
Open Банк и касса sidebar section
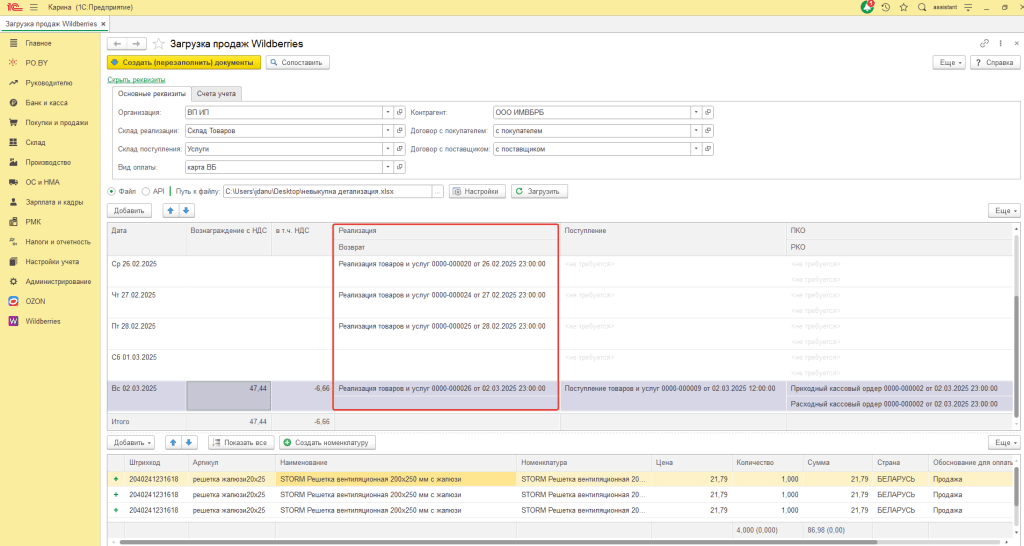pyautogui.click(x=46, y=103)
